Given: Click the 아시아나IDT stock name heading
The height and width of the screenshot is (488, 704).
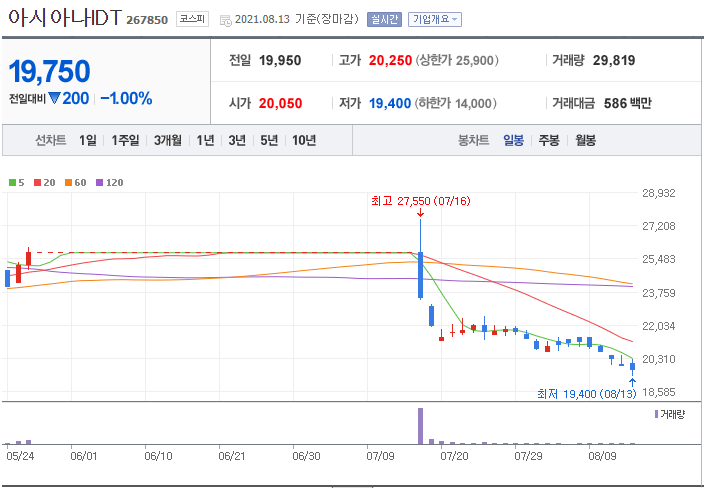Looking at the screenshot, I should [x=65, y=18].
